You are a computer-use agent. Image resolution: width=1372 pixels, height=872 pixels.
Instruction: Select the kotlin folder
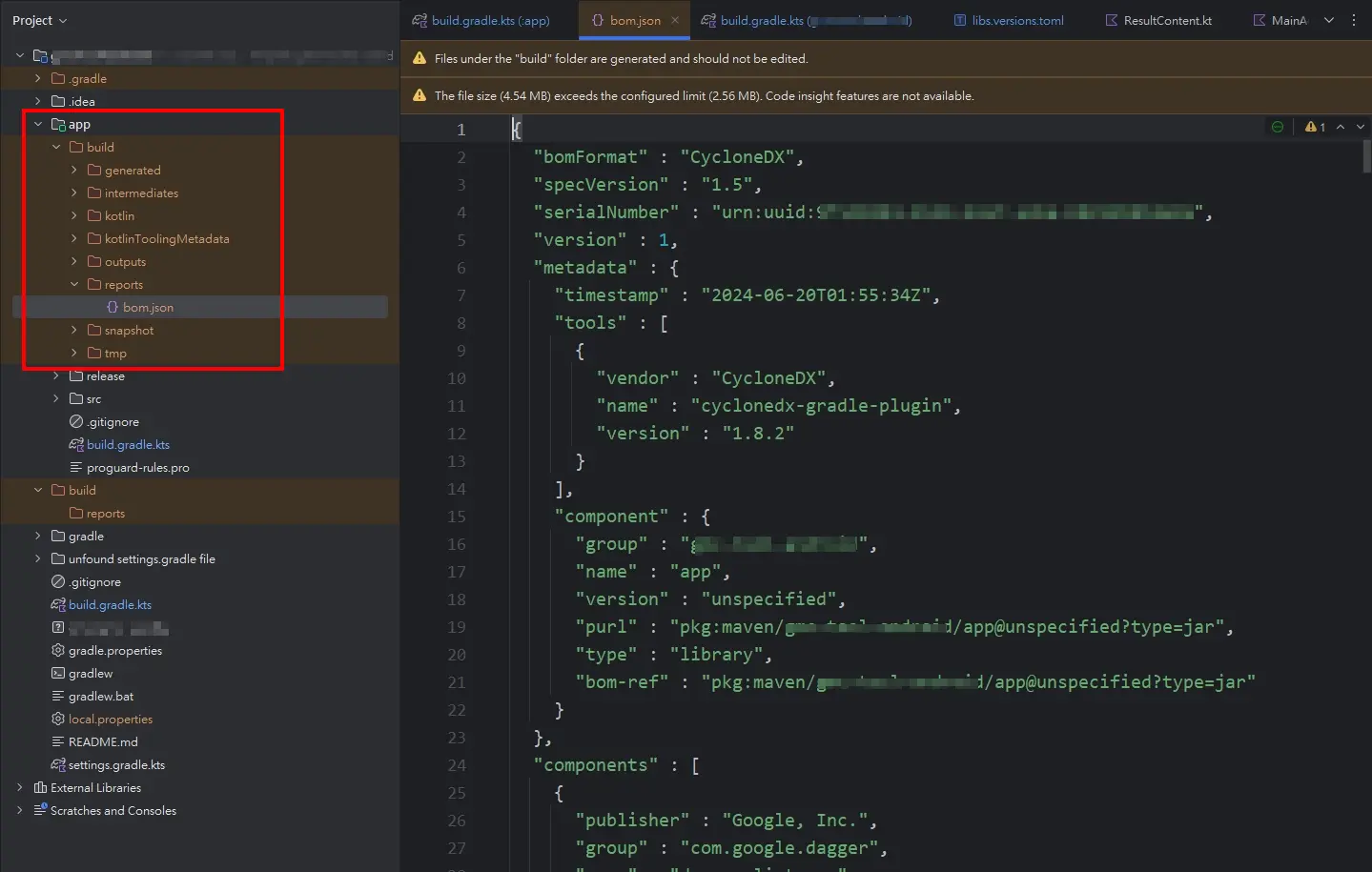pyautogui.click(x=119, y=215)
